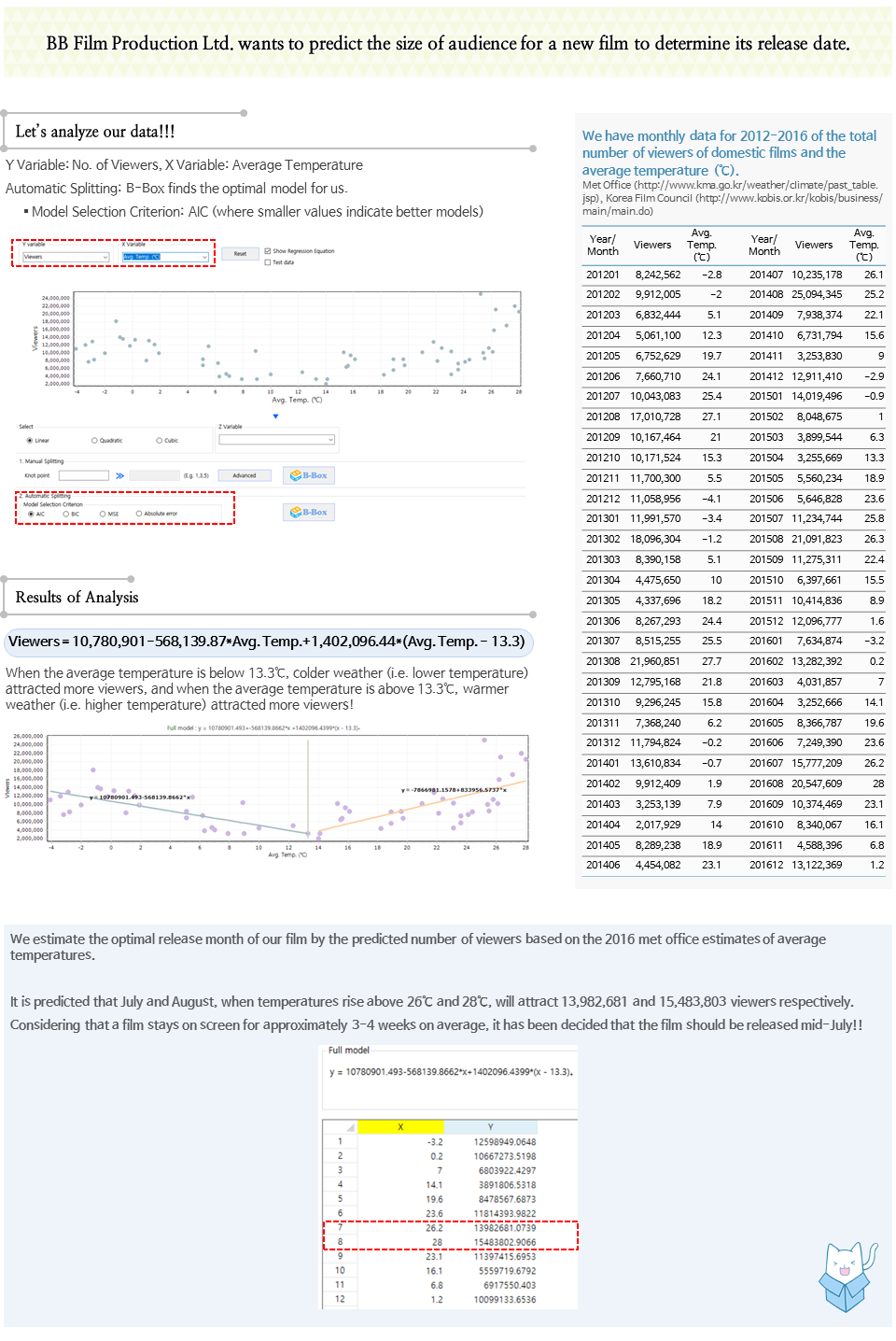896x1341 pixels.
Task: Click the 201201 row label in table
Action: pyautogui.click(x=603, y=275)
